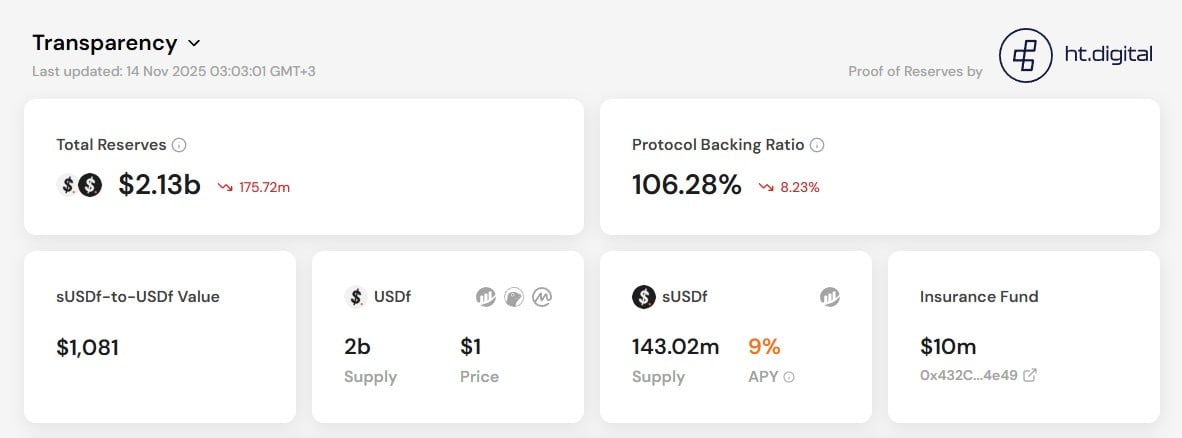The height and width of the screenshot is (438, 1182).
Task: Click the Transparency page title
Action: (x=104, y=43)
